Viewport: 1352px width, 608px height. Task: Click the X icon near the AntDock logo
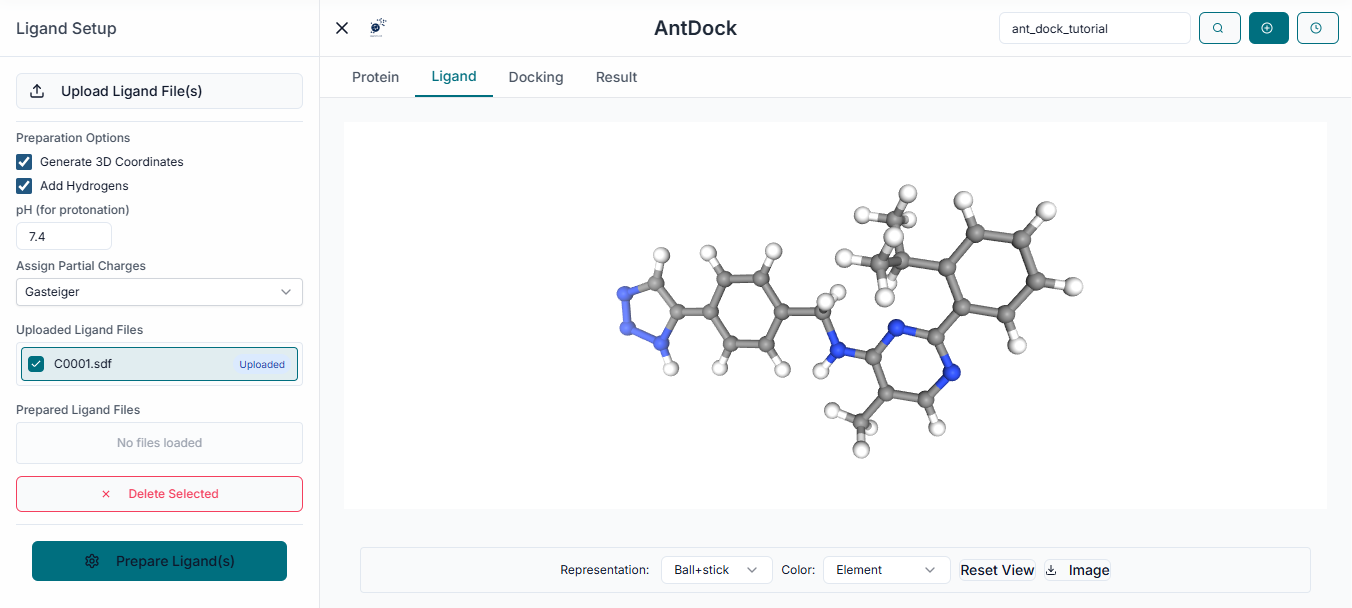click(341, 28)
